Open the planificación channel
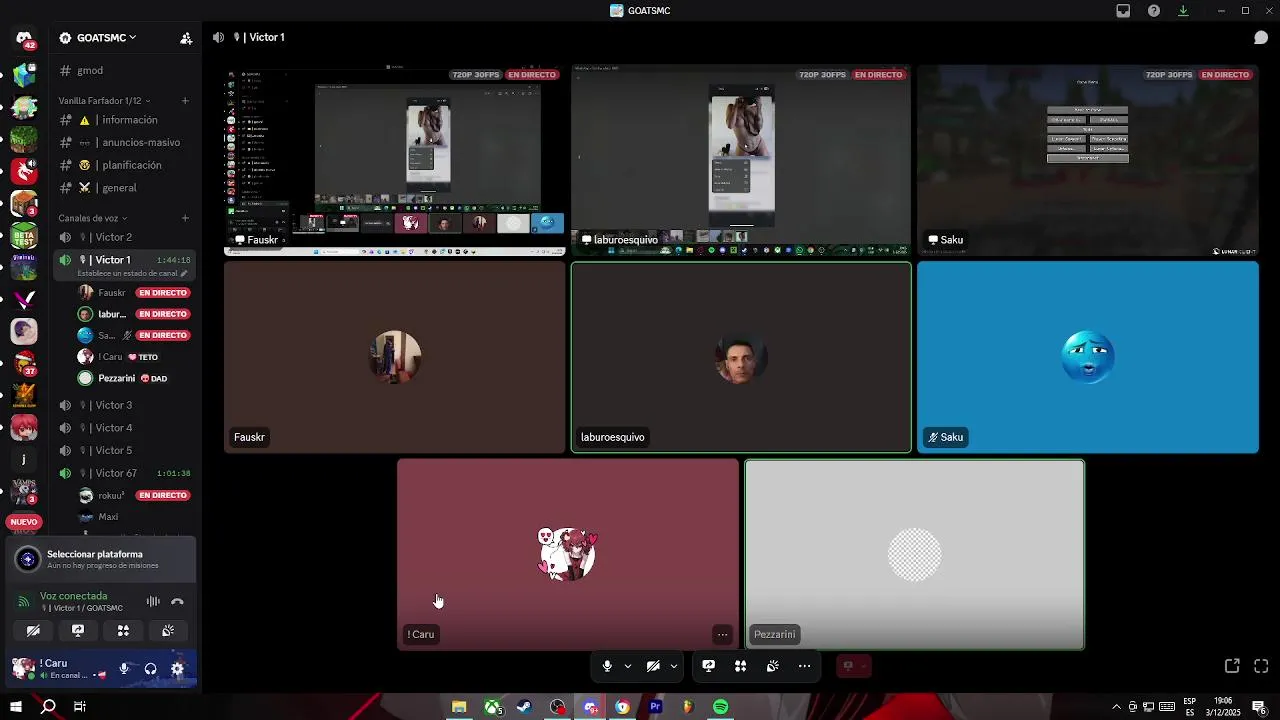Viewport: 1280px width, 720px height. (x=125, y=165)
